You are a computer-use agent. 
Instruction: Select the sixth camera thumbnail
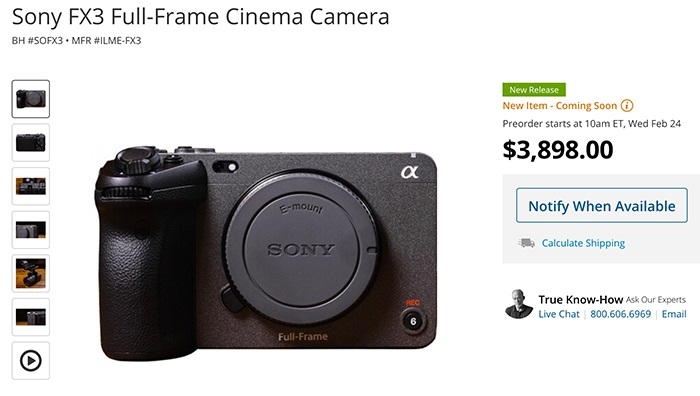[x=31, y=317]
